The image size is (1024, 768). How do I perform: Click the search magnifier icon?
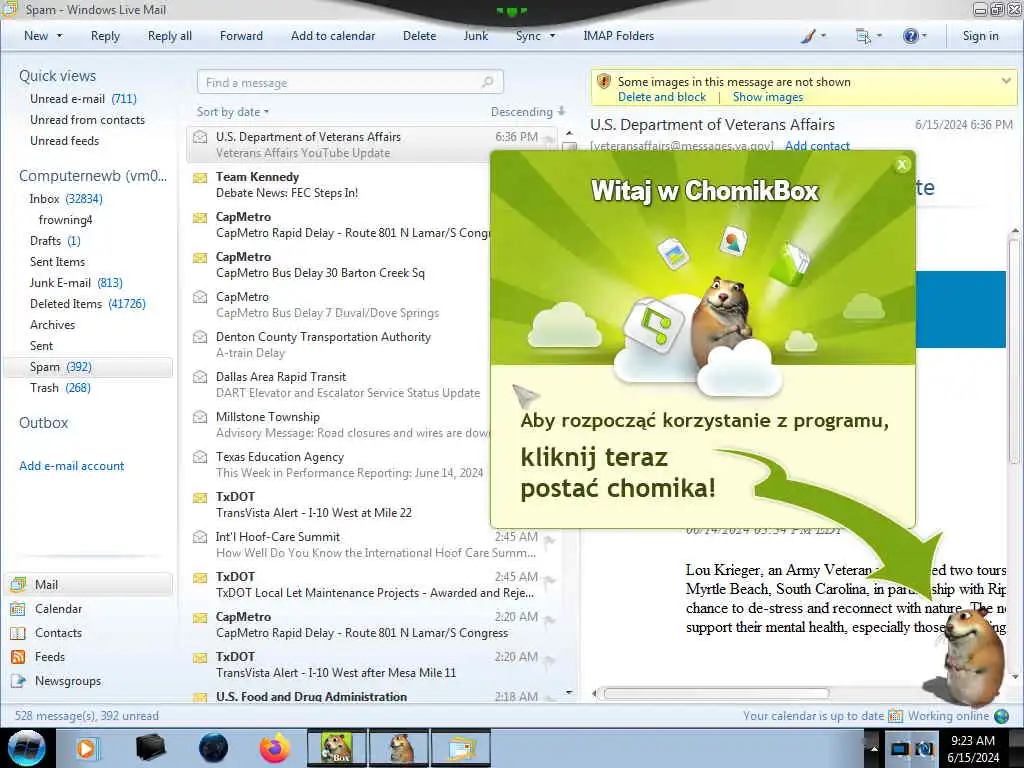coord(487,82)
